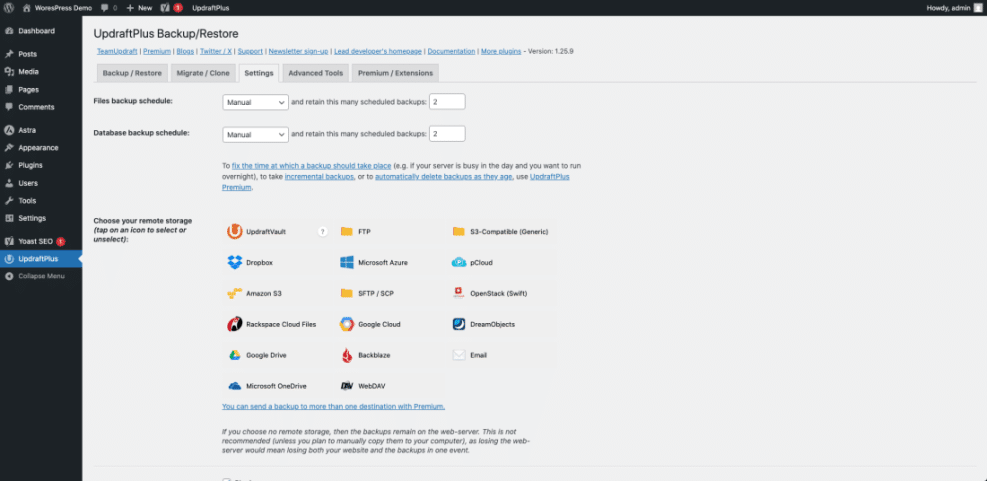
Task: Click 'send a backup to more than one destination' link
Action: [x=334, y=407]
